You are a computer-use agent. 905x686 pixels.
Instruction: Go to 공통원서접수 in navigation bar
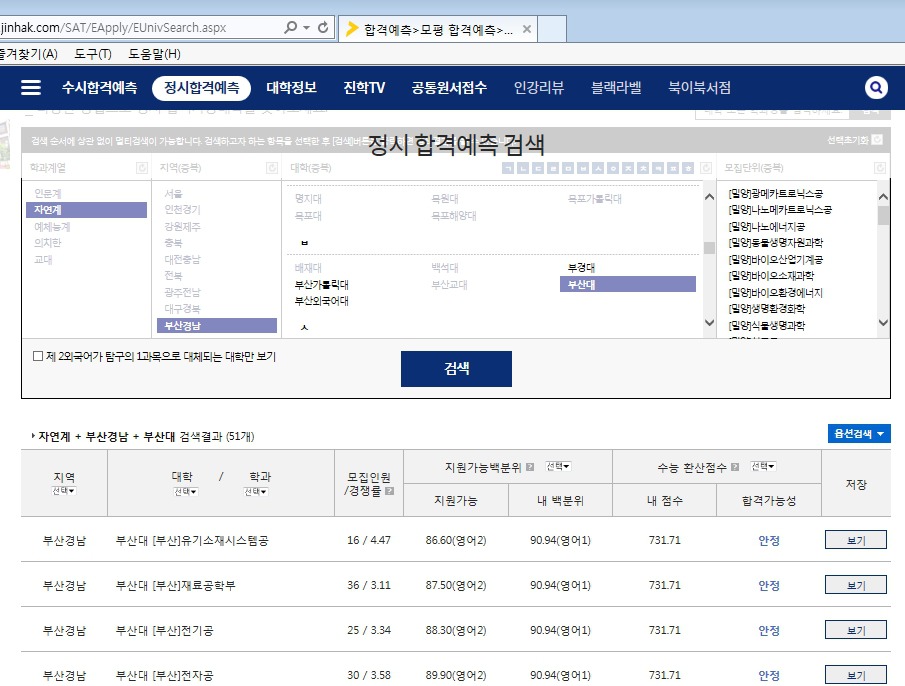pos(449,88)
